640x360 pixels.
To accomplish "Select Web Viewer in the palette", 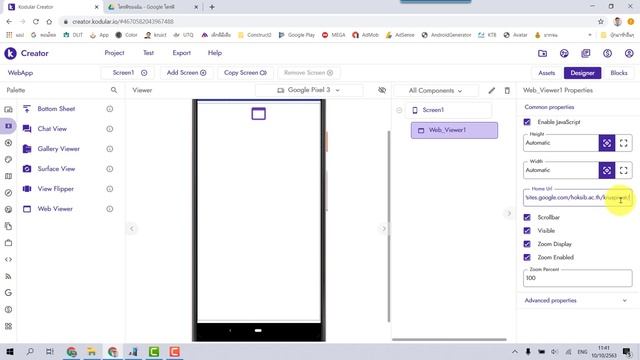I will point(55,209).
